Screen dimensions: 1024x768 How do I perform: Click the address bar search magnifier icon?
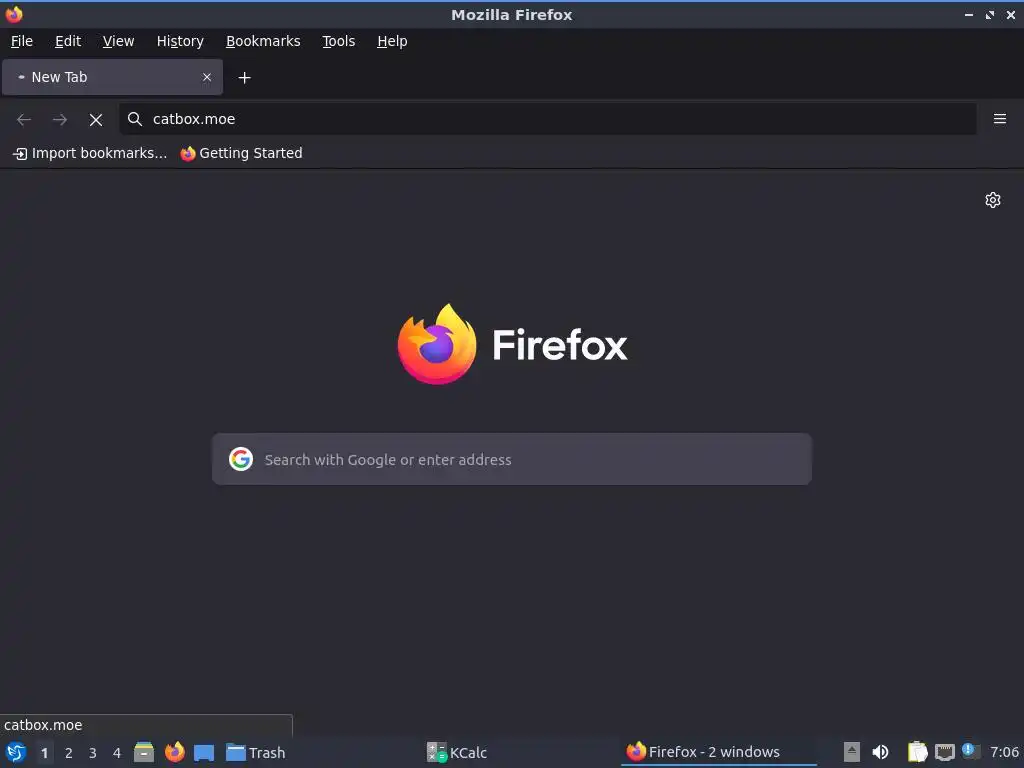click(135, 119)
